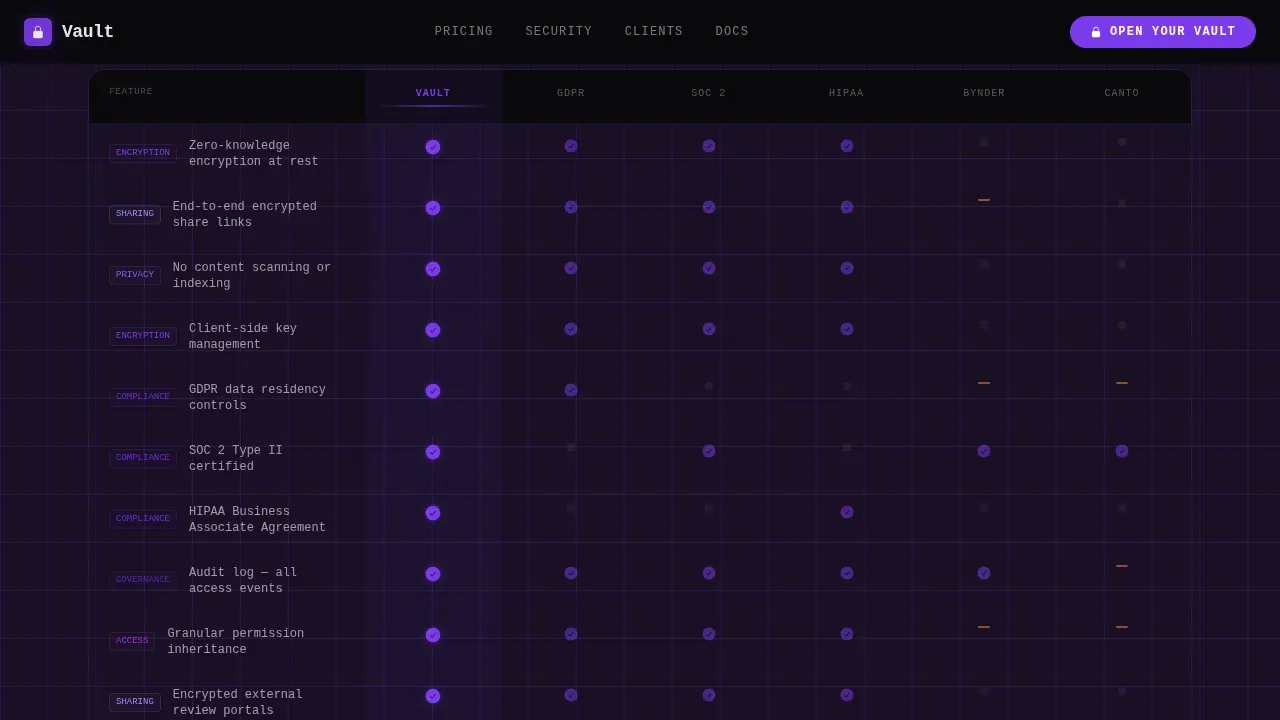Click the Privacy tag badge
The width and height of the screenshot is (1280, 720).
click(135, 275)
